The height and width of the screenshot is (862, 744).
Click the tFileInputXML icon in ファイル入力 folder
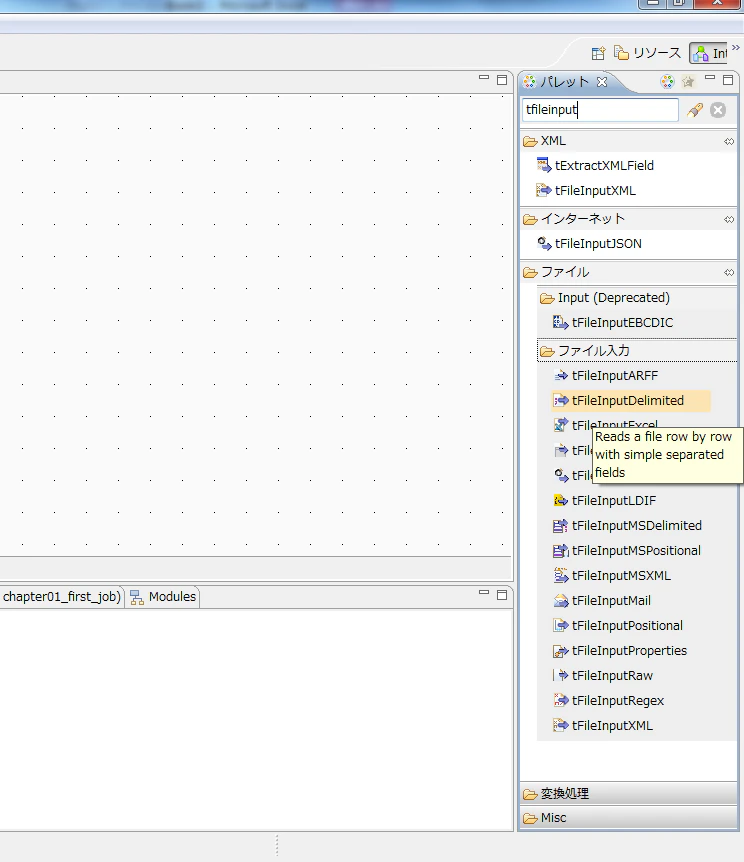(560, 725)
